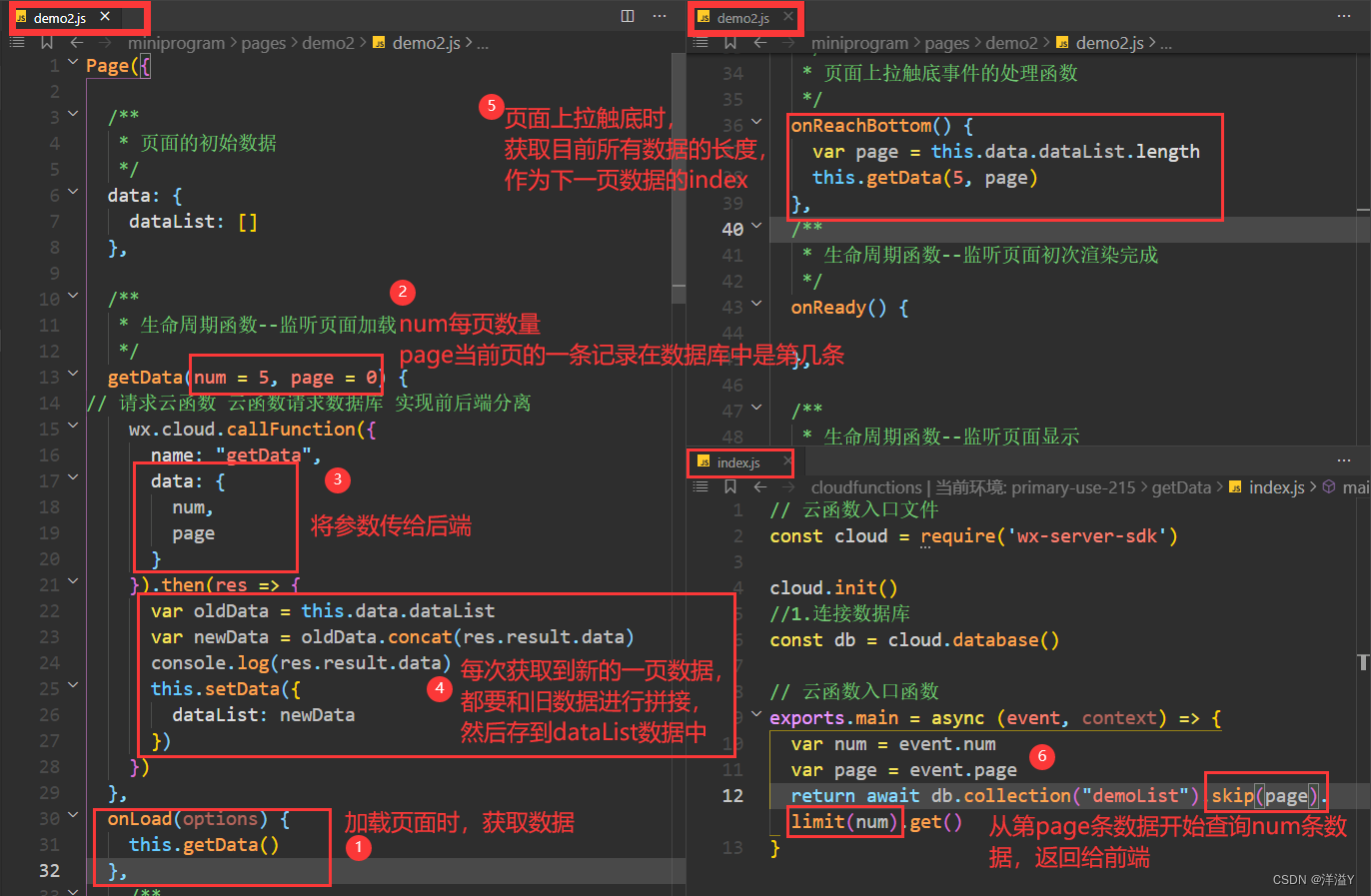
Task: Click 'getData' breadcrumb in index.js editor
Action: point(1181,487)
